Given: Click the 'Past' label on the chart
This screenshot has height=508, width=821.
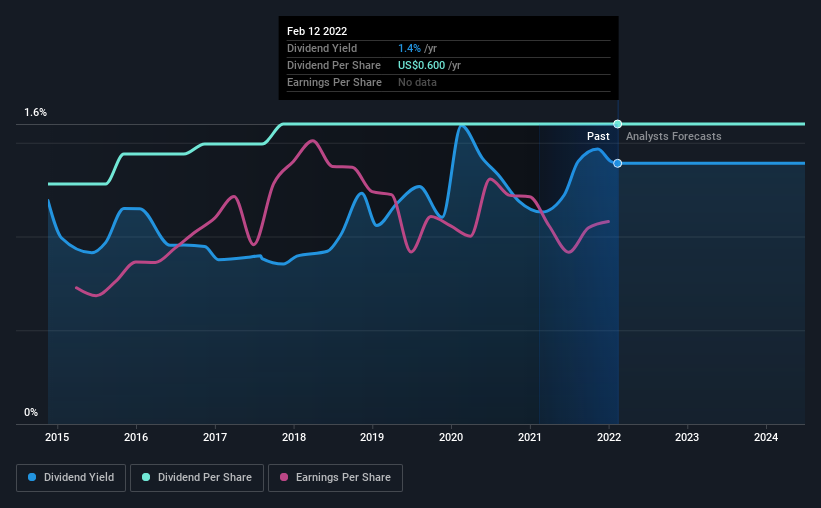Looking at the screenshot, I should [598, 136].
